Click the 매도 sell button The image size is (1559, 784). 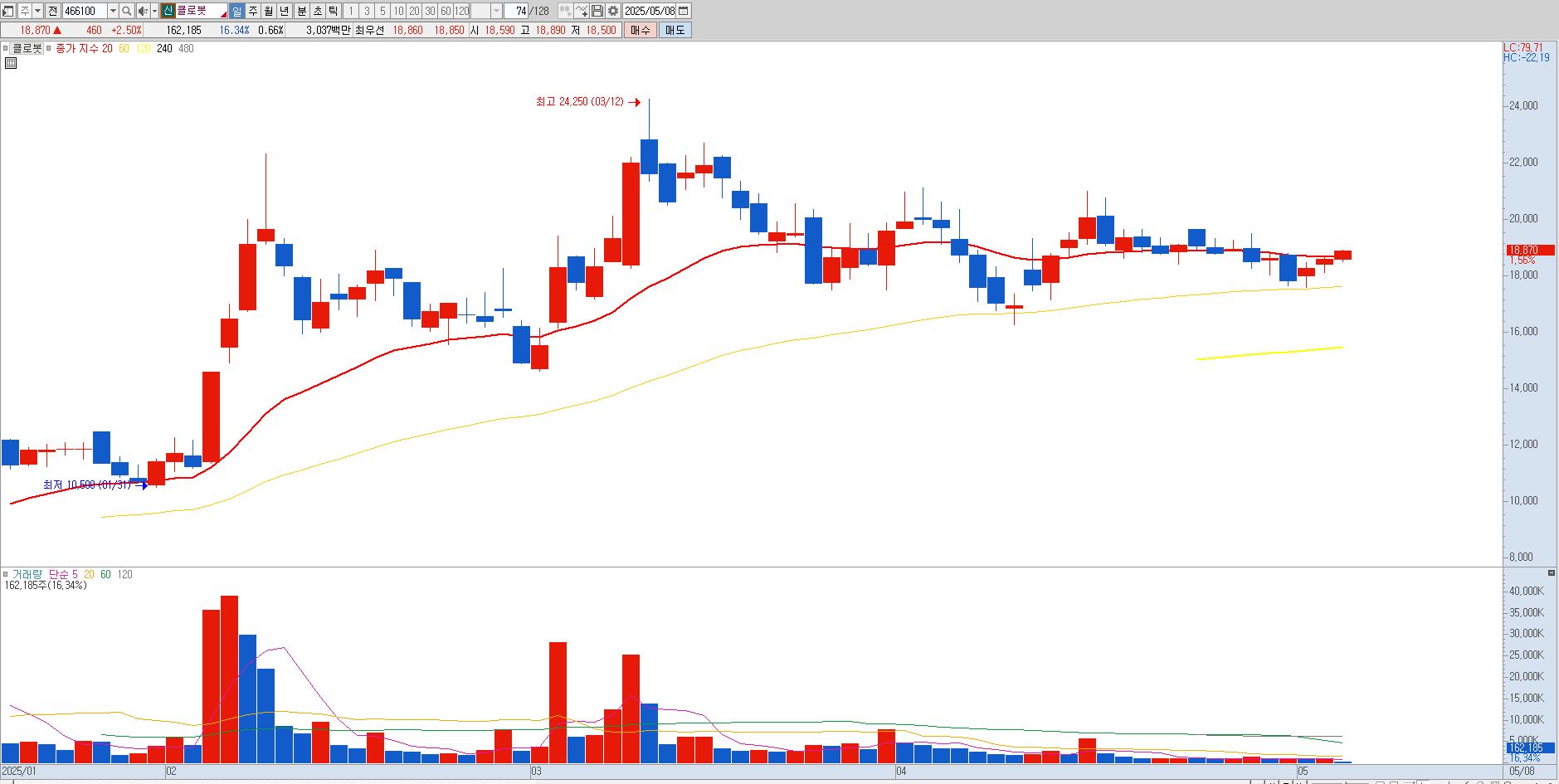point(675,30)
